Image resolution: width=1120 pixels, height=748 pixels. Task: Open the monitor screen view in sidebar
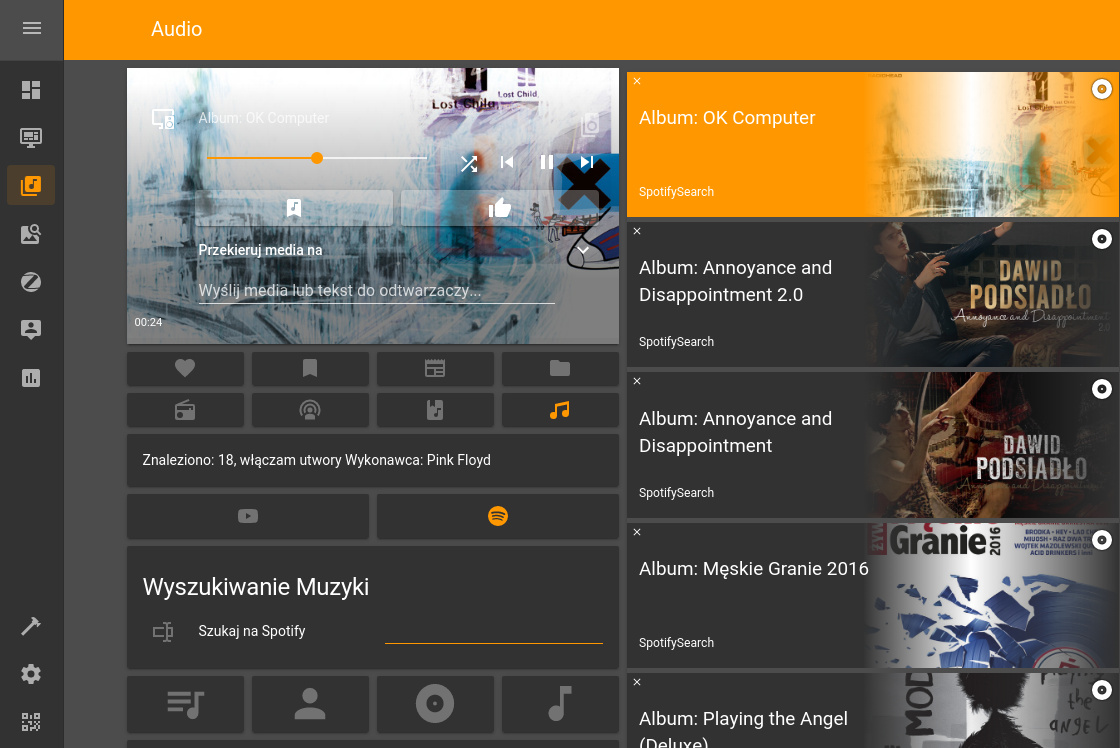point(31,138)
